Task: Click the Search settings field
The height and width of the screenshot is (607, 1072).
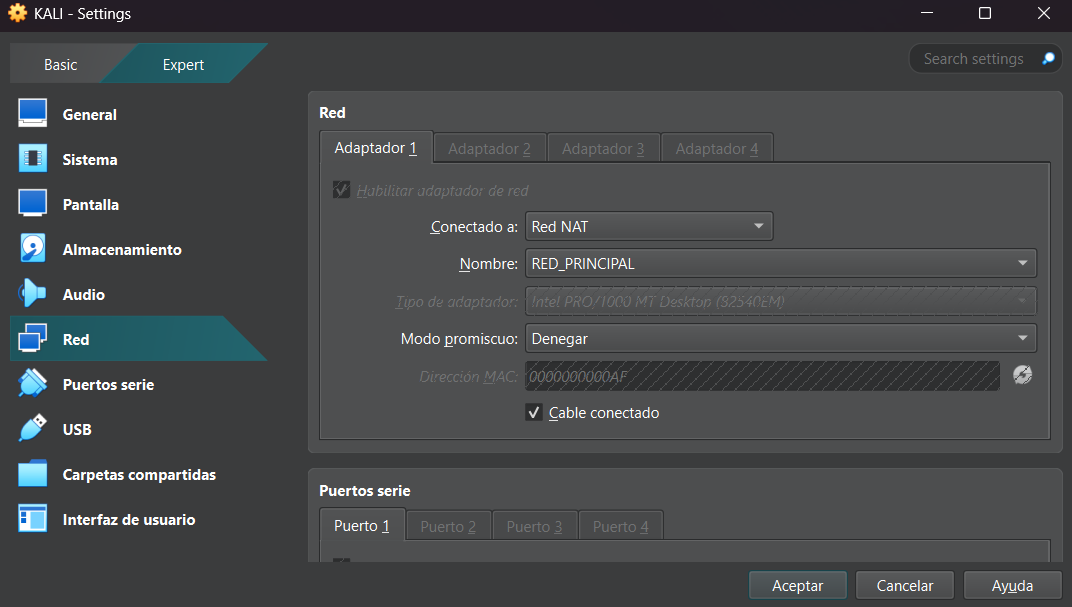Action: pos(974,59)
